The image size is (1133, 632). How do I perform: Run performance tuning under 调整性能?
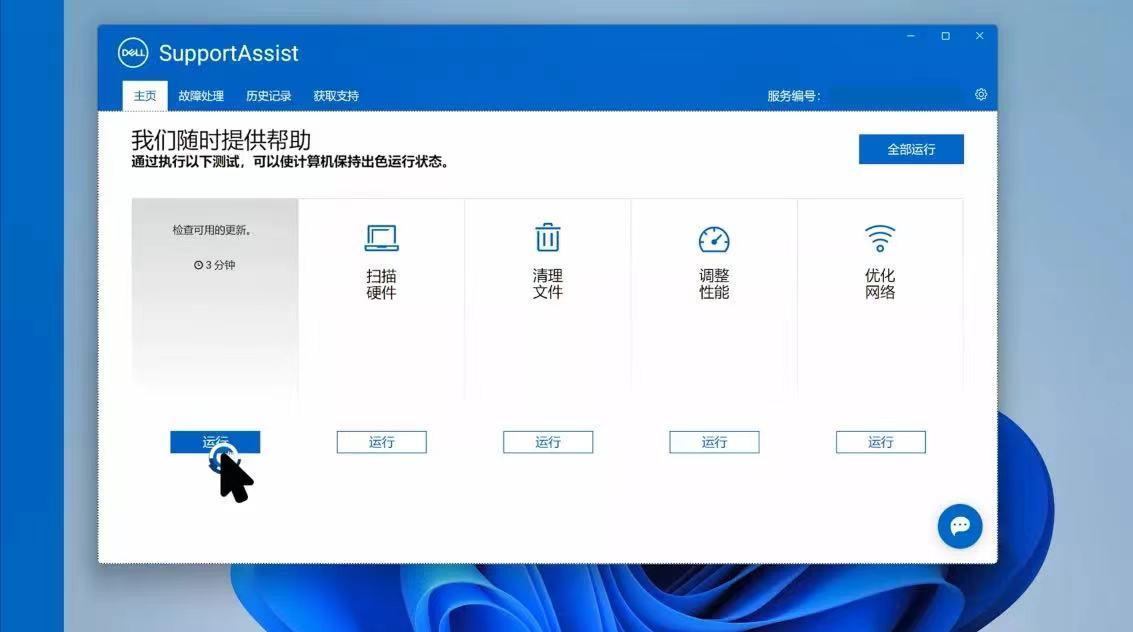[713, 441]
